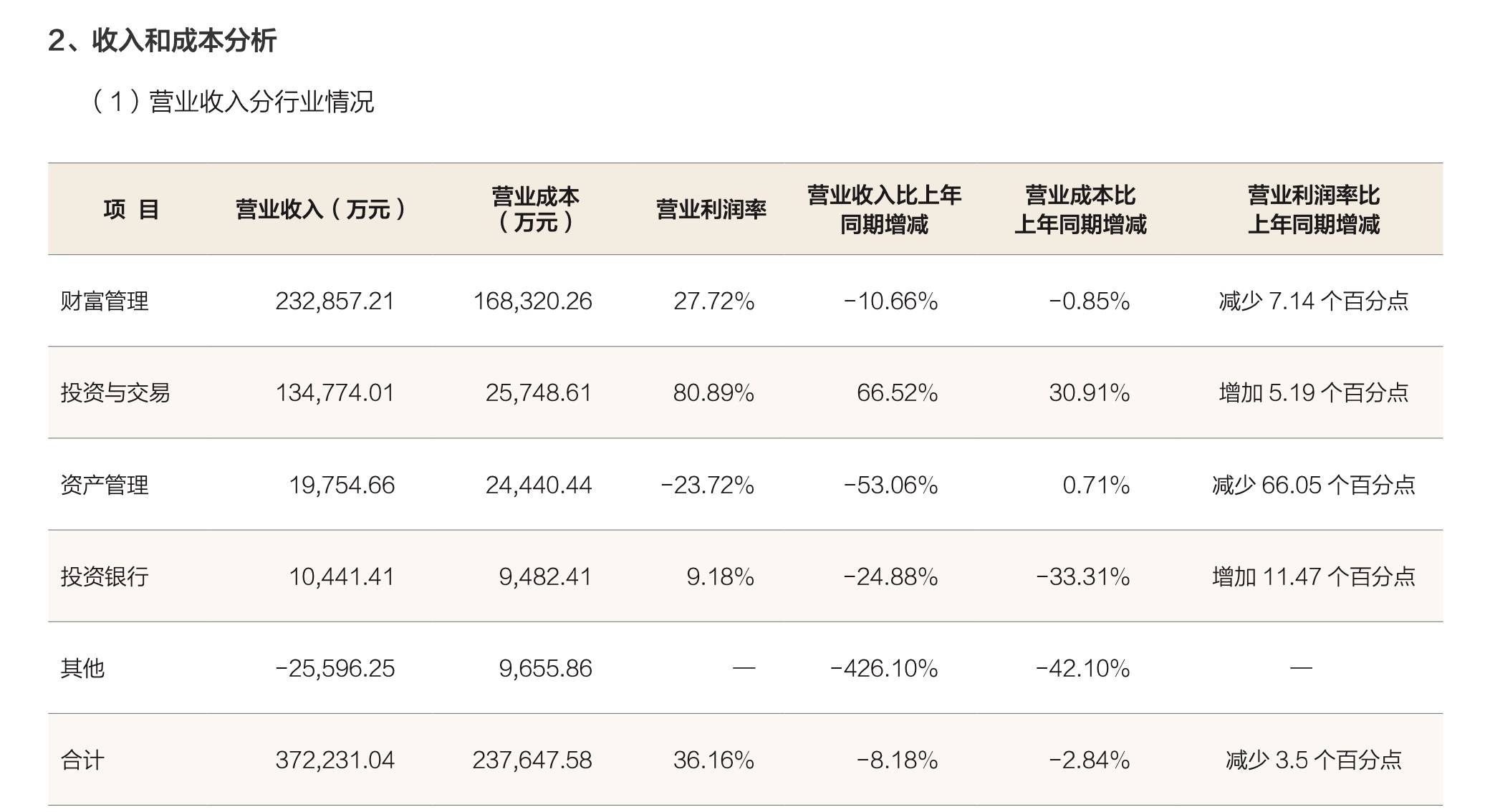Click the 营业利润率 column header
1490x812 pixels.
pos(711,210)
